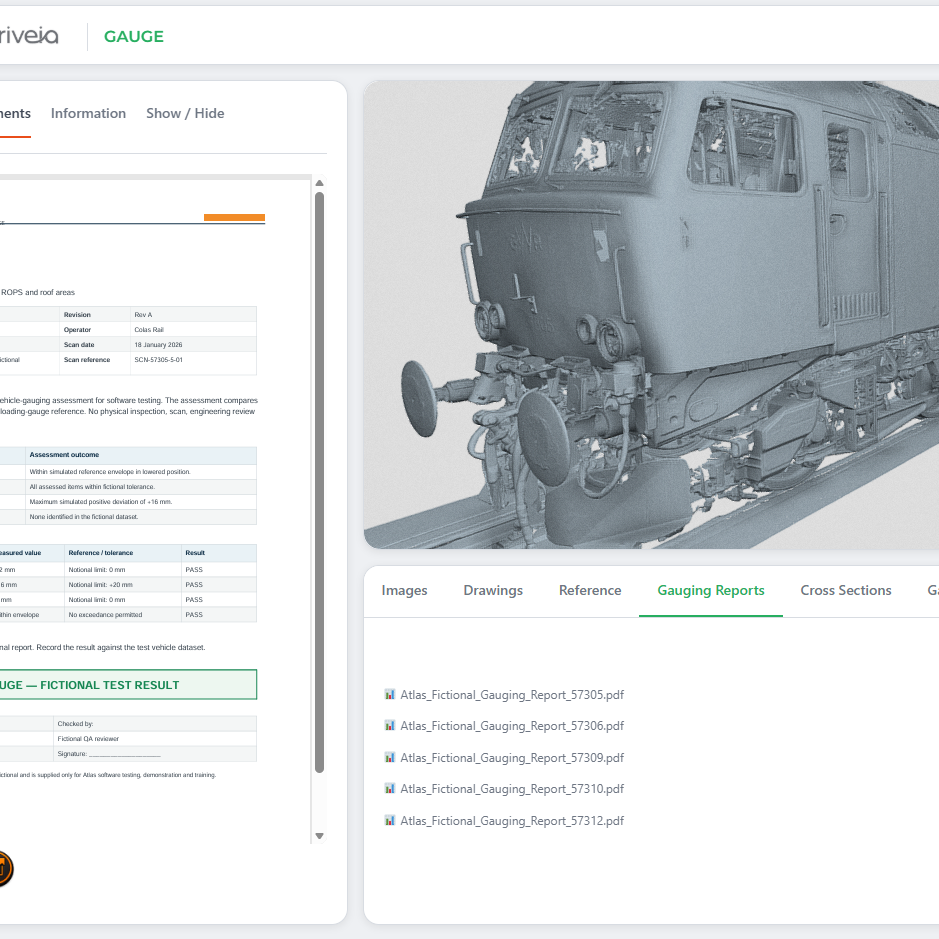Viewport: 939px width, 939px height.
Task: Click the chart icon beside Report_57305.pdf
Action: pyautogui.click(x=390, y=694)
